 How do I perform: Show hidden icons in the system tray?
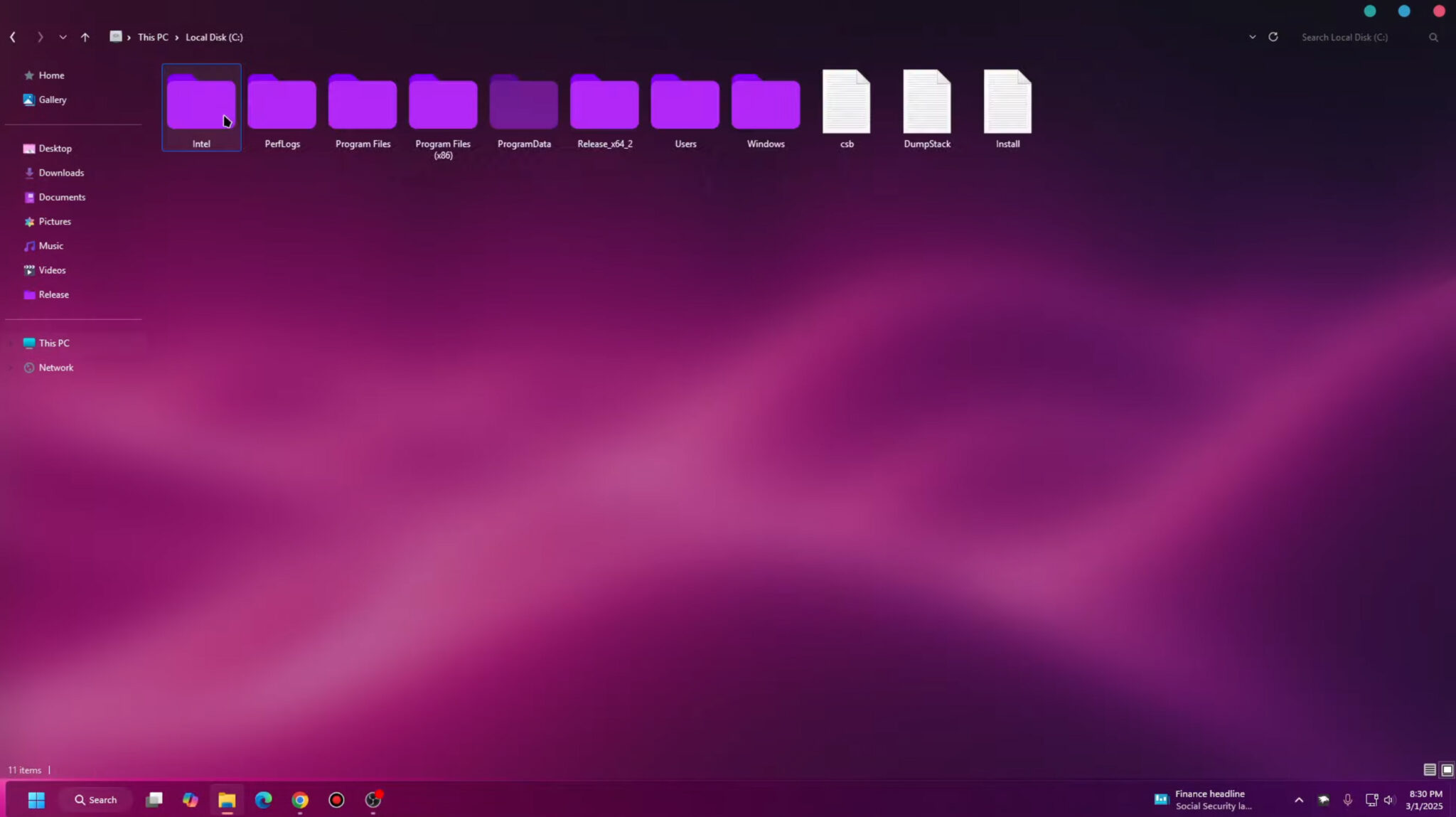pos(1299,799)
